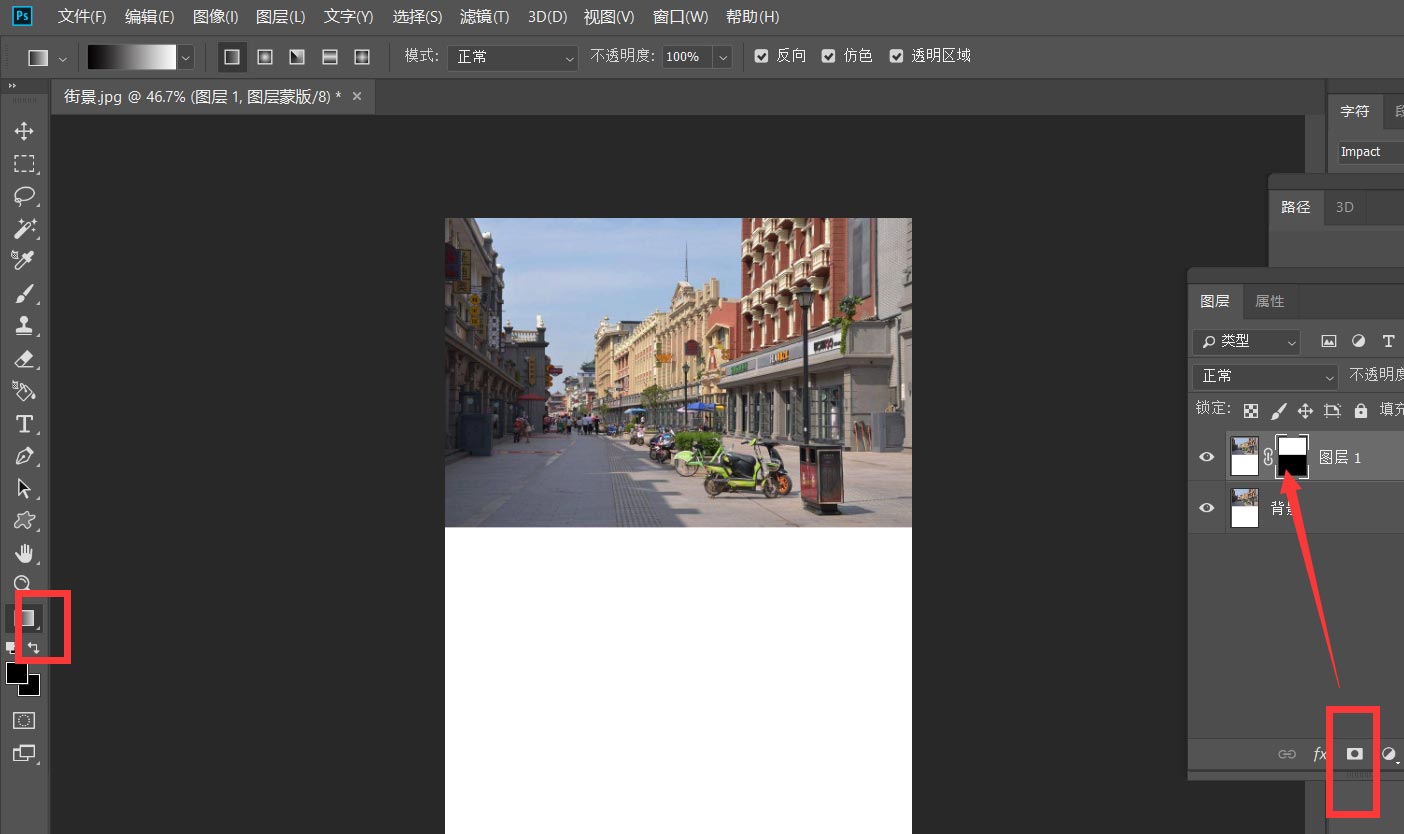Select the Custom Shape tool
This screenshot has height=834, width=1404.
[x=24, y=520]
